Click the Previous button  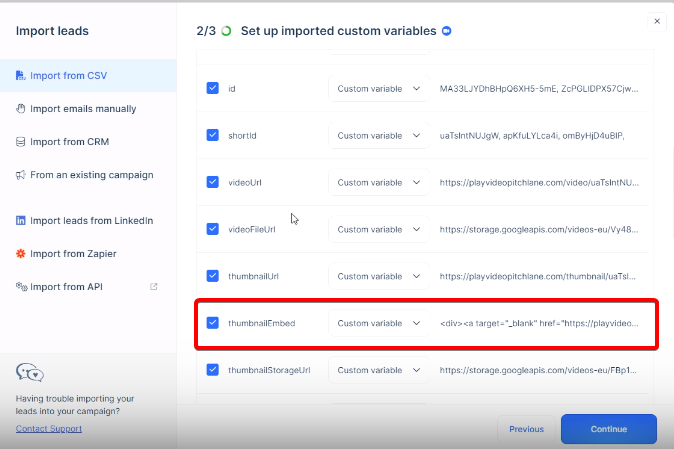pos(526,429)
